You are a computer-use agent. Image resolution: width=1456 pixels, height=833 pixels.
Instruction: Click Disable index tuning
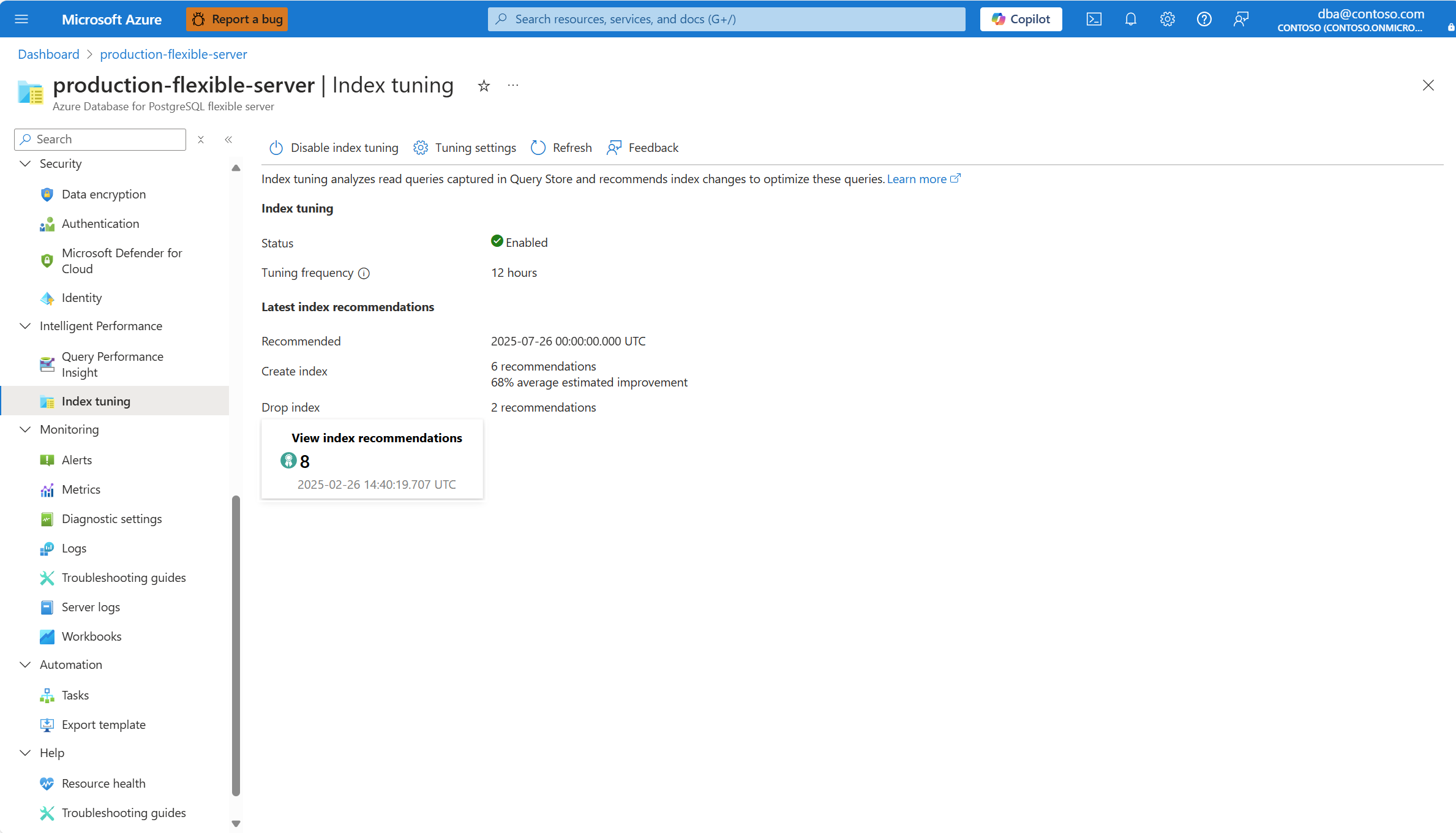(x=334, y=148)
